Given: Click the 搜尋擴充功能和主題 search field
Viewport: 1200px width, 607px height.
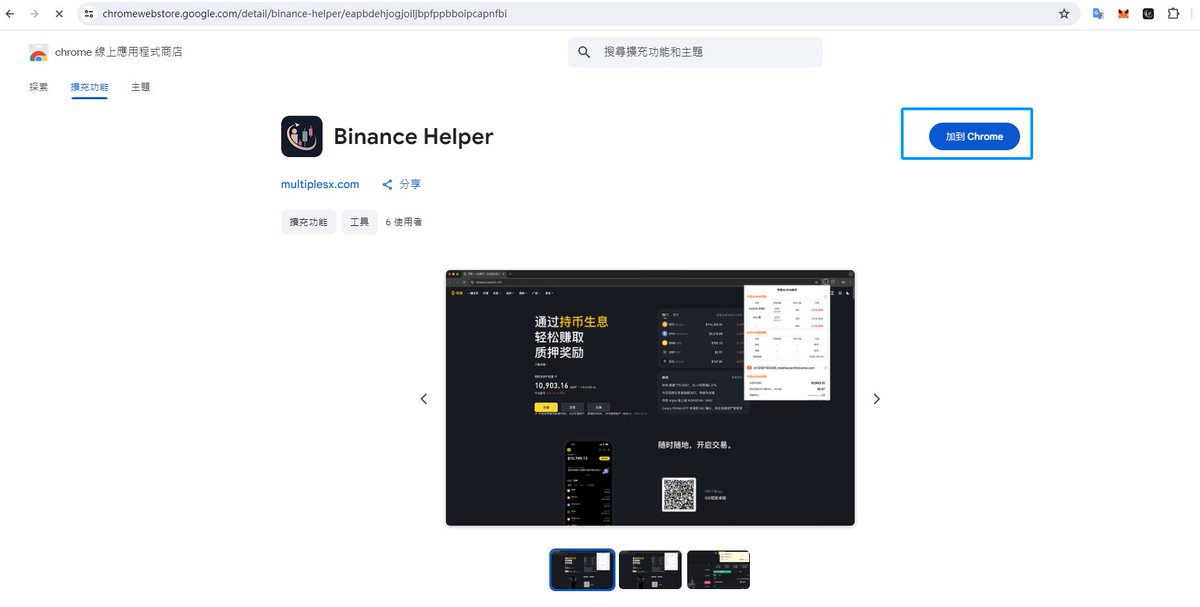Looking at the screenshot, I should tap(695, 52).
